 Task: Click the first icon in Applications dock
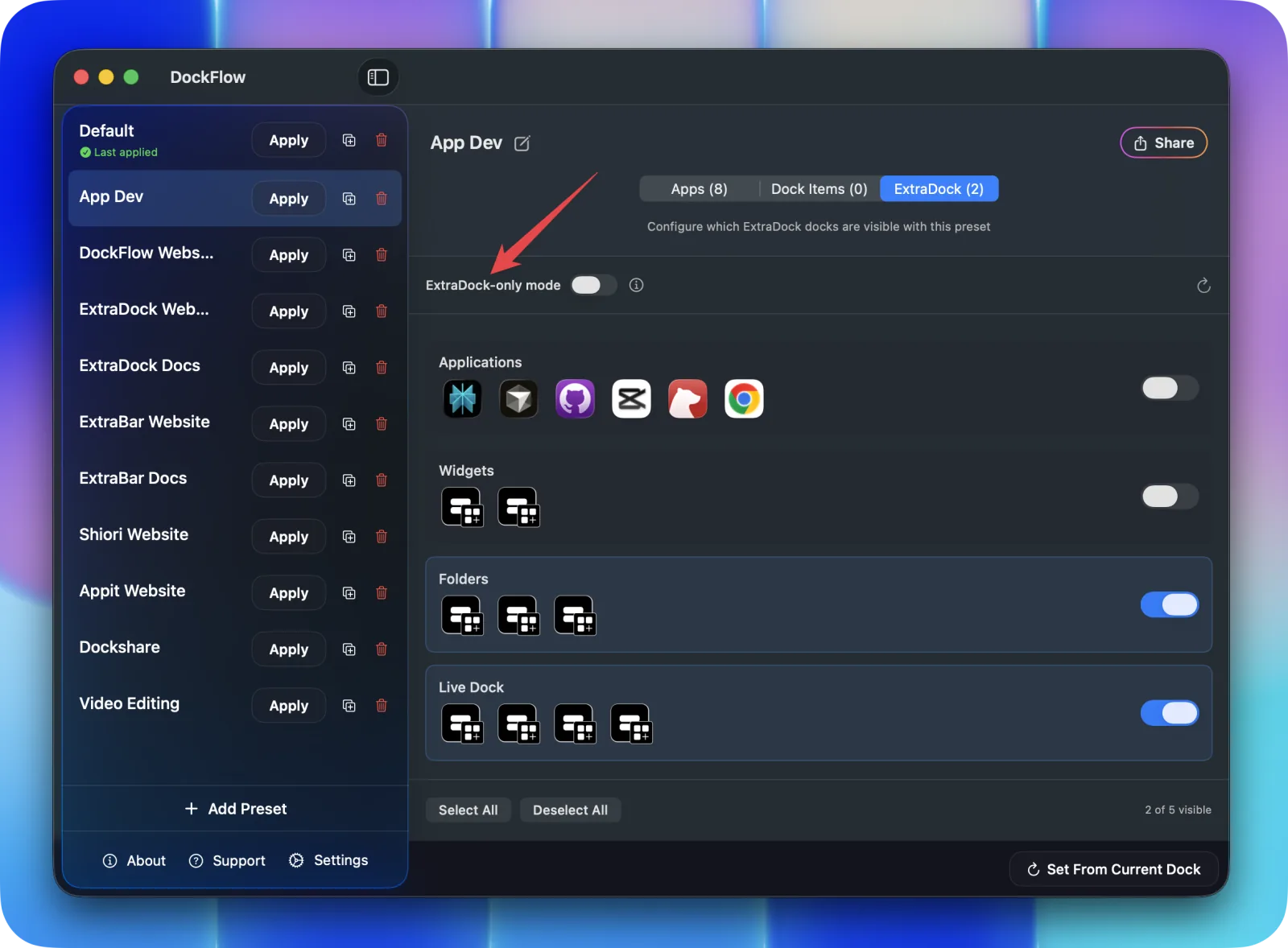[462, 398]
